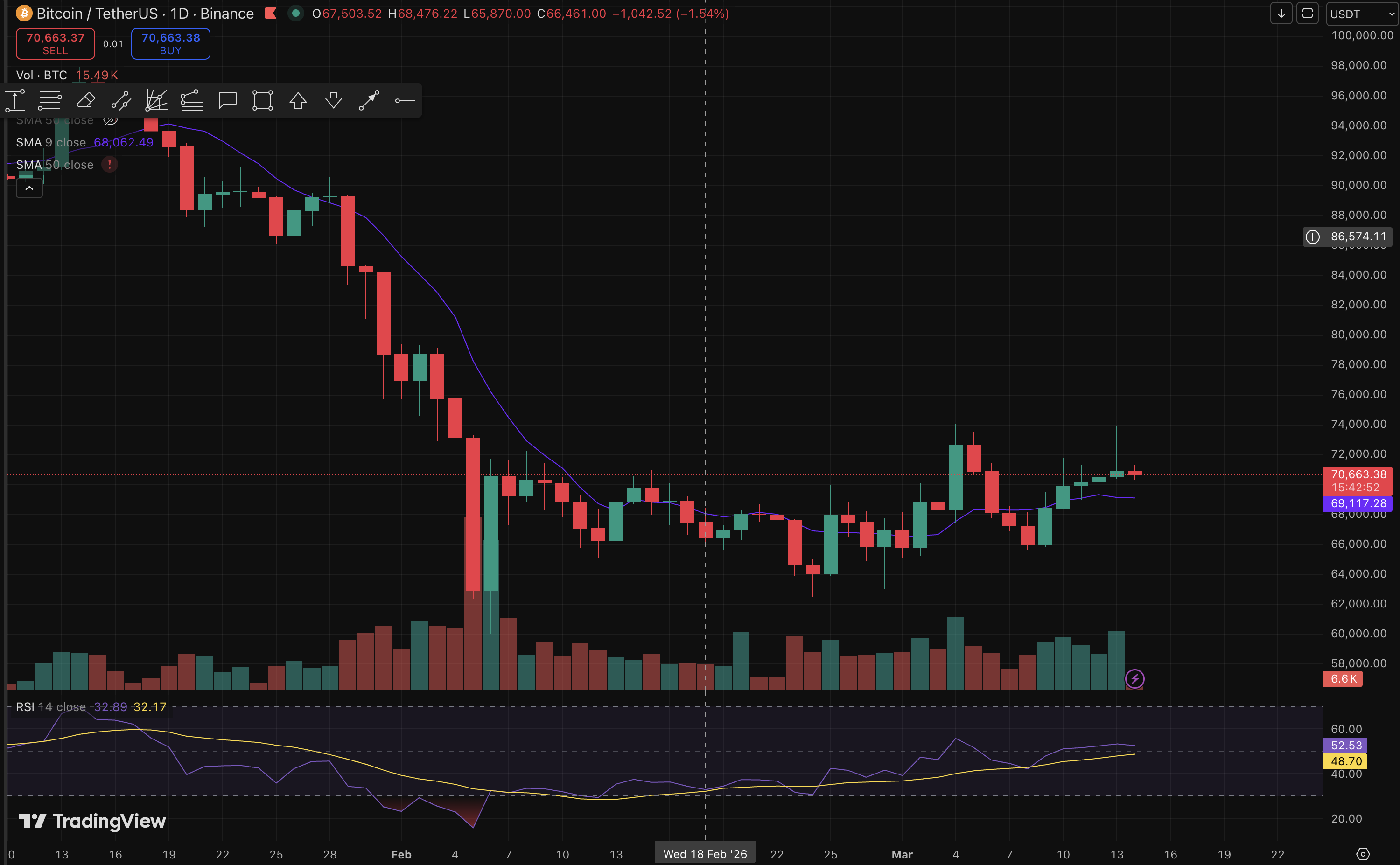The image size is (1400, 865).
Task: Collapse the indicator legend with chevron
Action: click(29, 188)
